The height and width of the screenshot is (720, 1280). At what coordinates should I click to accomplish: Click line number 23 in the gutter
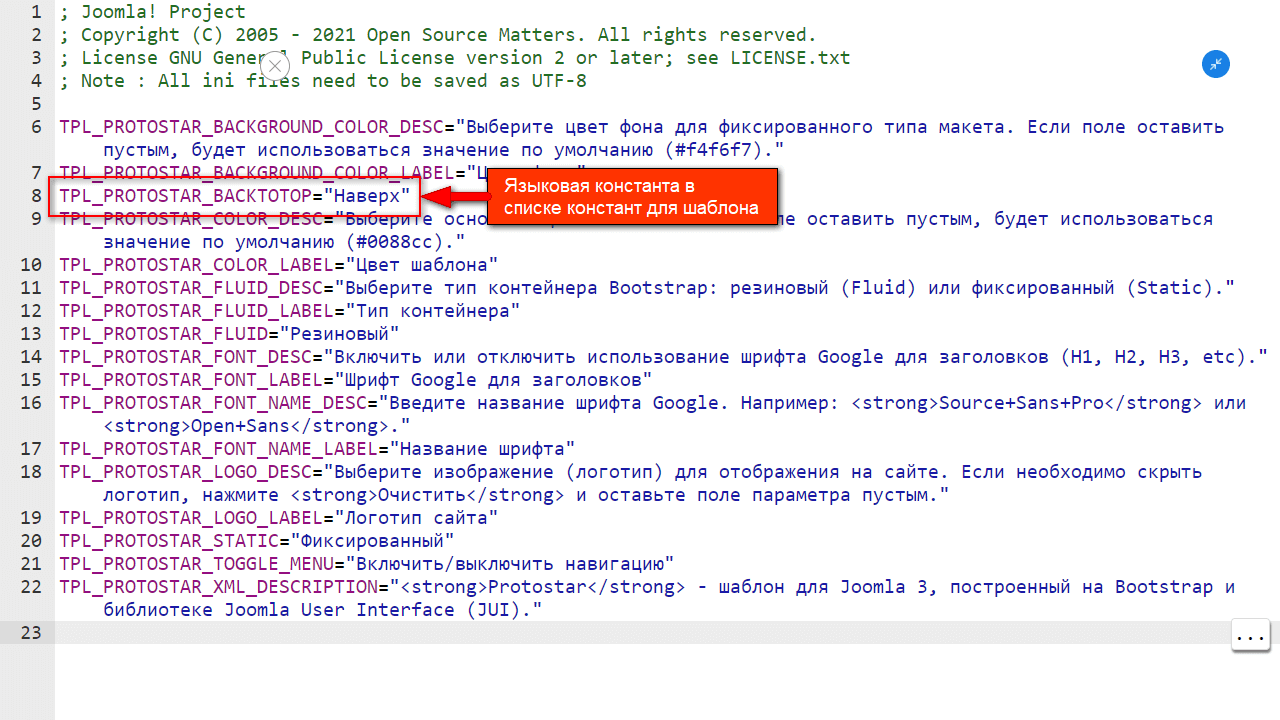click(x=31, y=633)
